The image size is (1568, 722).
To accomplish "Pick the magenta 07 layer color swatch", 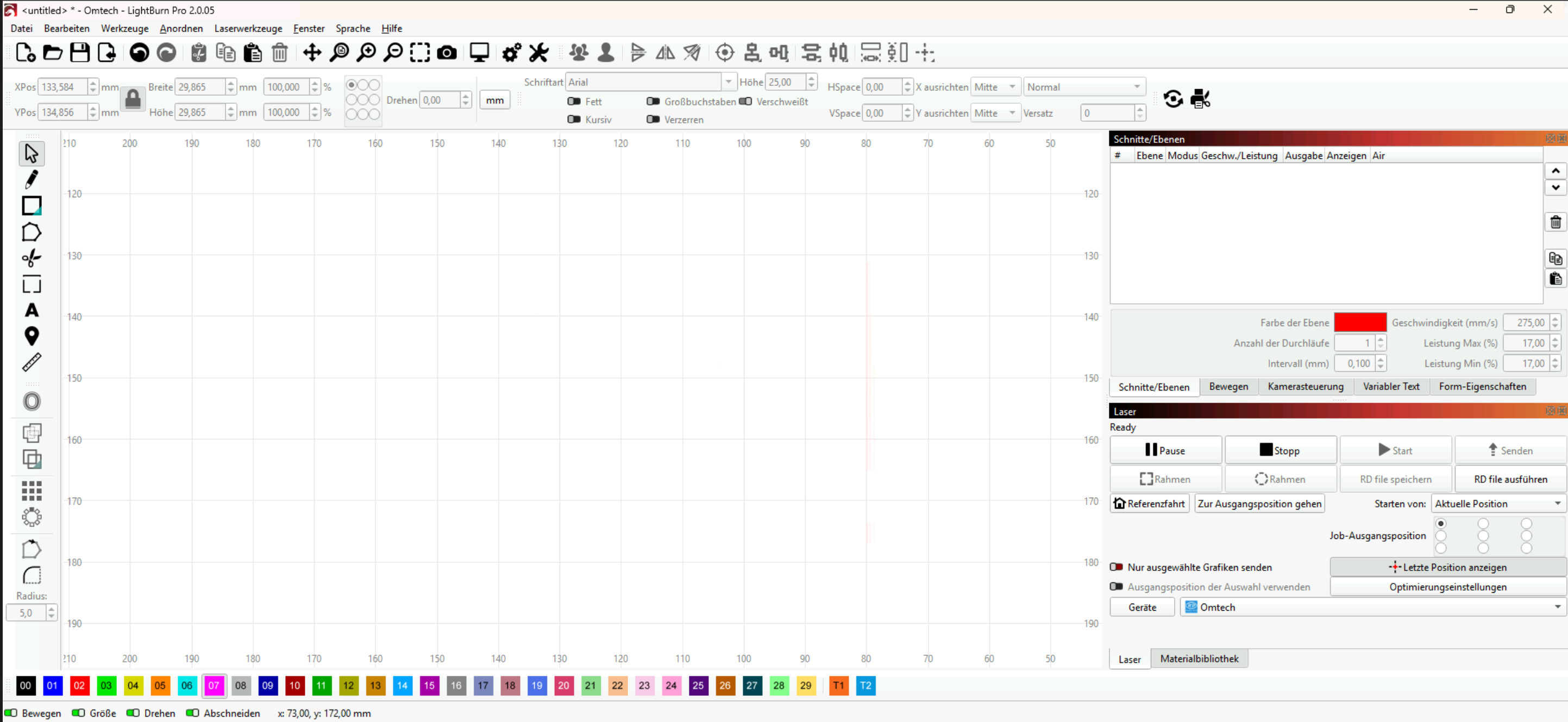I will [214, 686].
